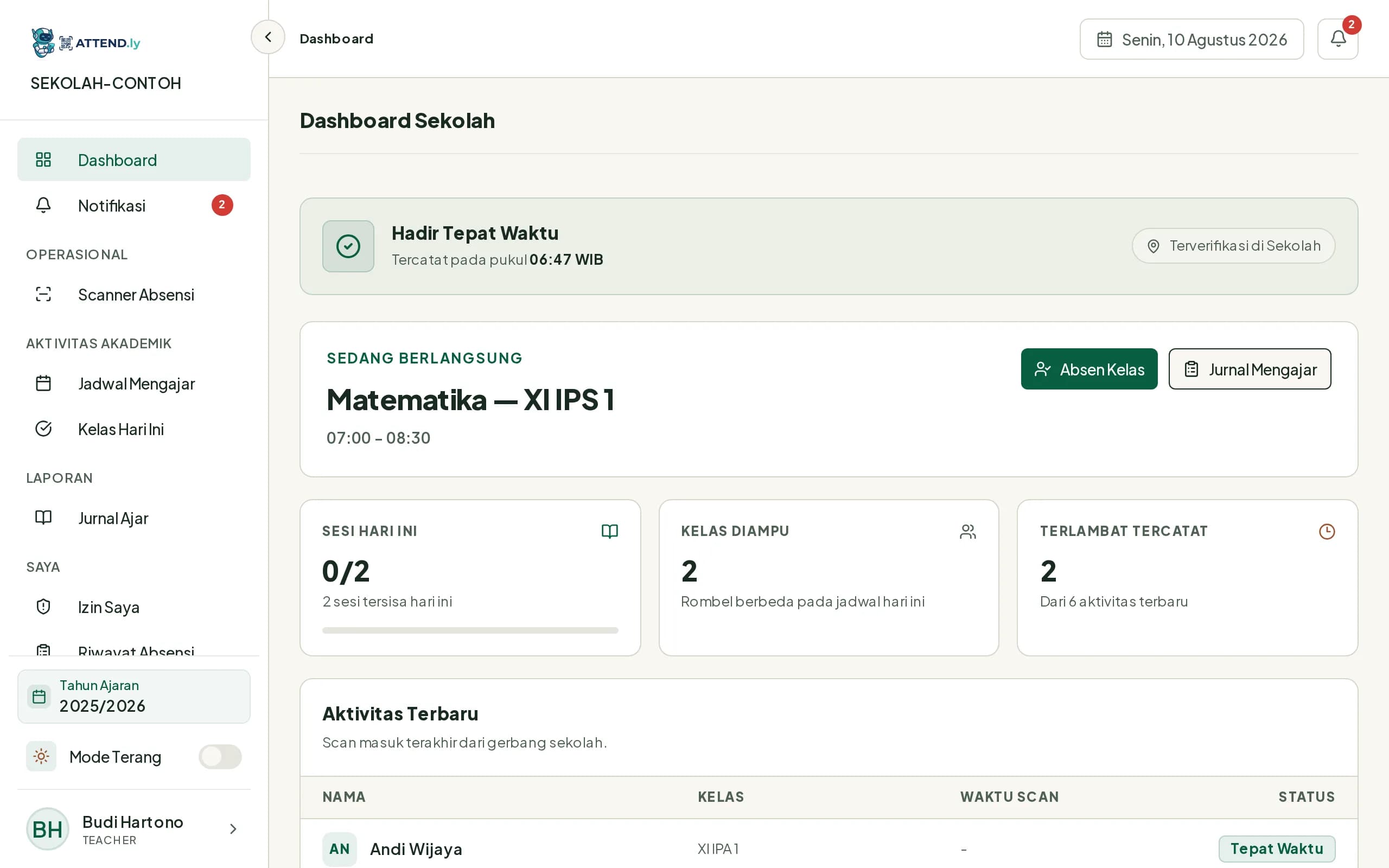1389x868 pixels.
Task: Open notifications bell icon in header
Action: tap(1337, 39)
